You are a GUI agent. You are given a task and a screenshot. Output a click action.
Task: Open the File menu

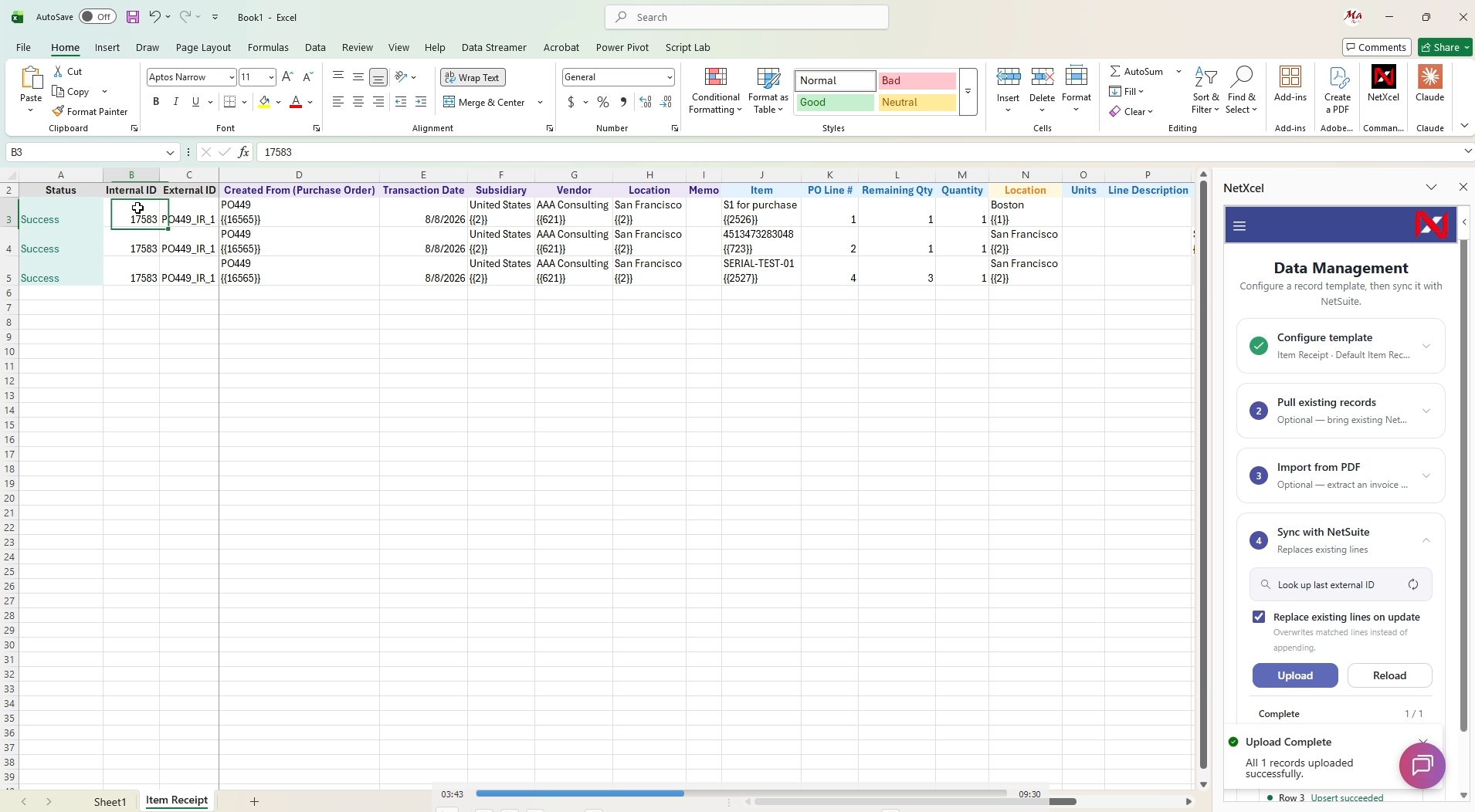23,47
